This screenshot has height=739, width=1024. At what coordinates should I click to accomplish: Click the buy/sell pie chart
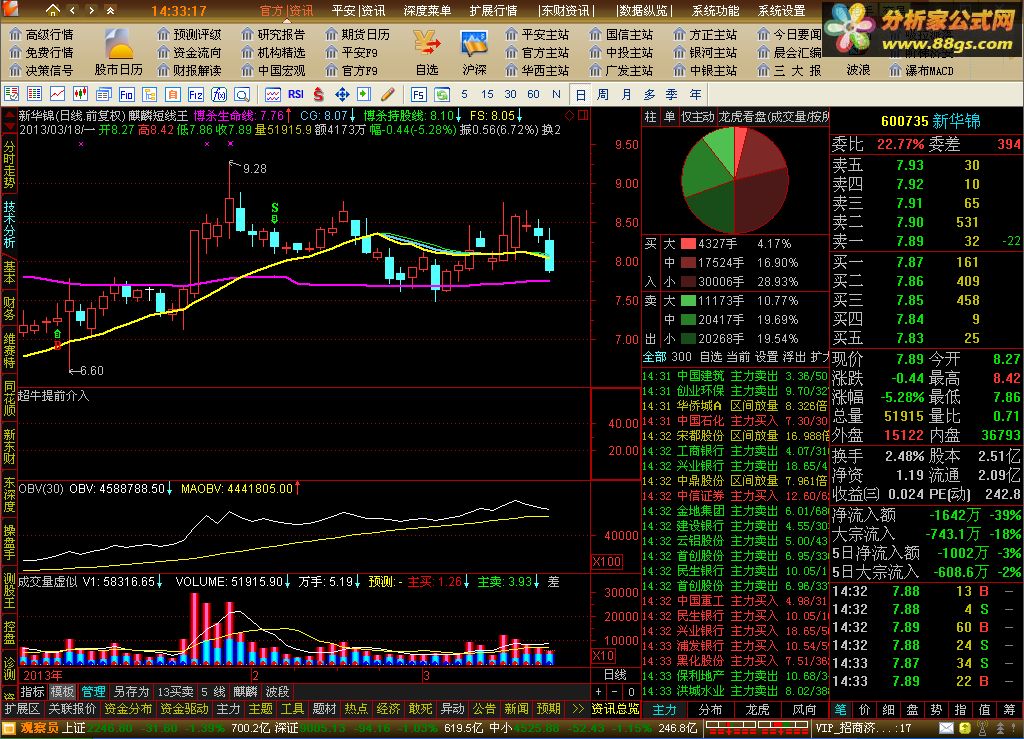[735, 180]
